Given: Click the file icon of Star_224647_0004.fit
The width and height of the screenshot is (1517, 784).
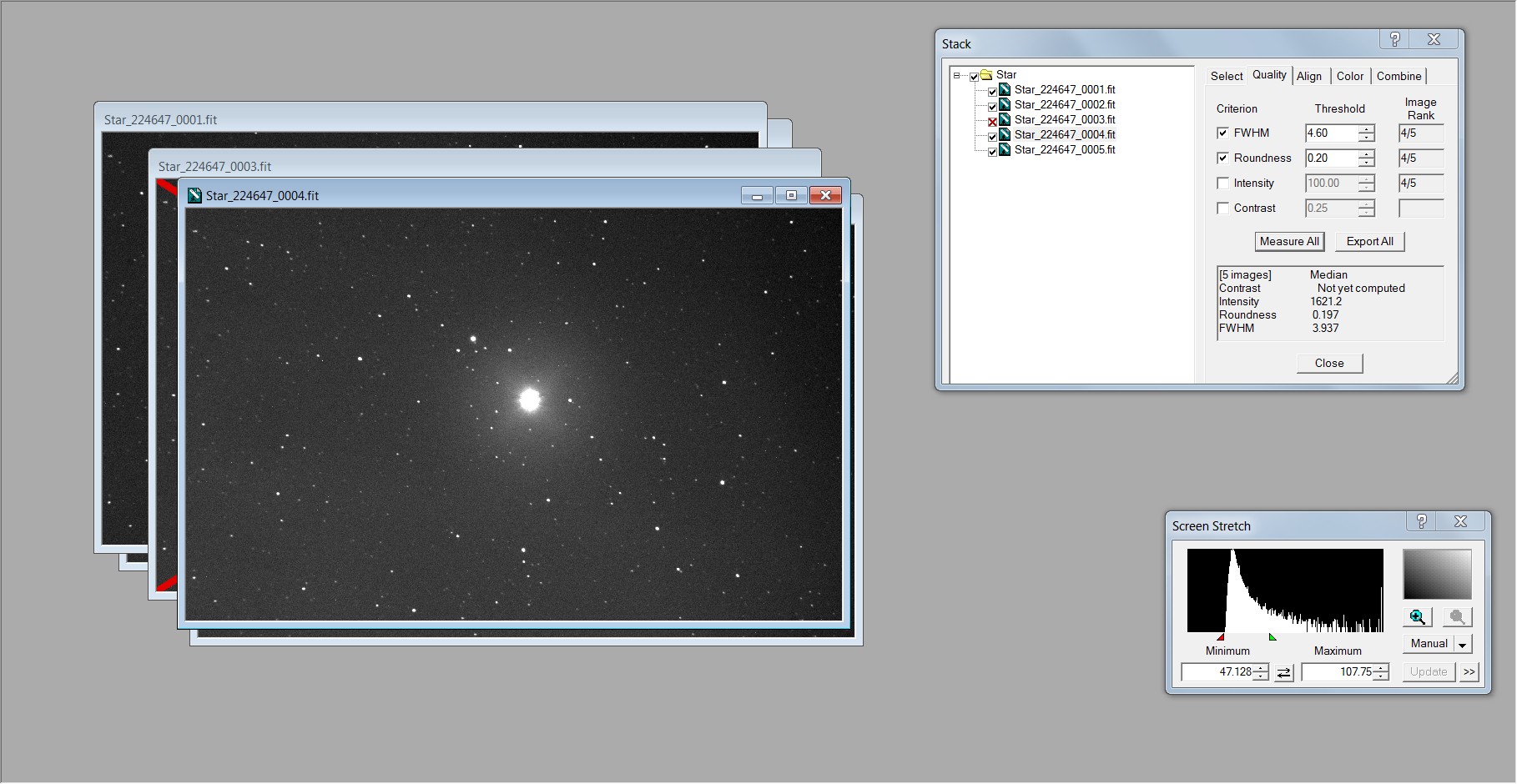Looking at the screenshot, I should coord(1005,134).
